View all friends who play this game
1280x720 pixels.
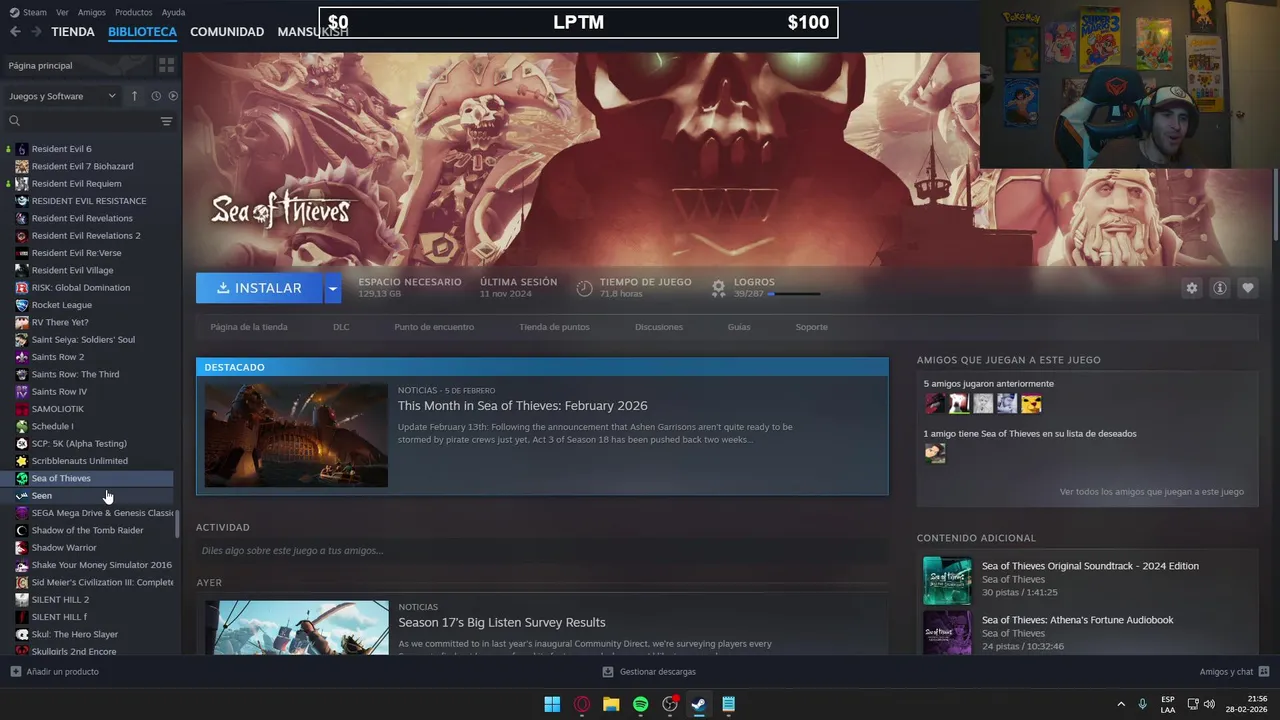pyautogui.click(x=1152, y=492)
